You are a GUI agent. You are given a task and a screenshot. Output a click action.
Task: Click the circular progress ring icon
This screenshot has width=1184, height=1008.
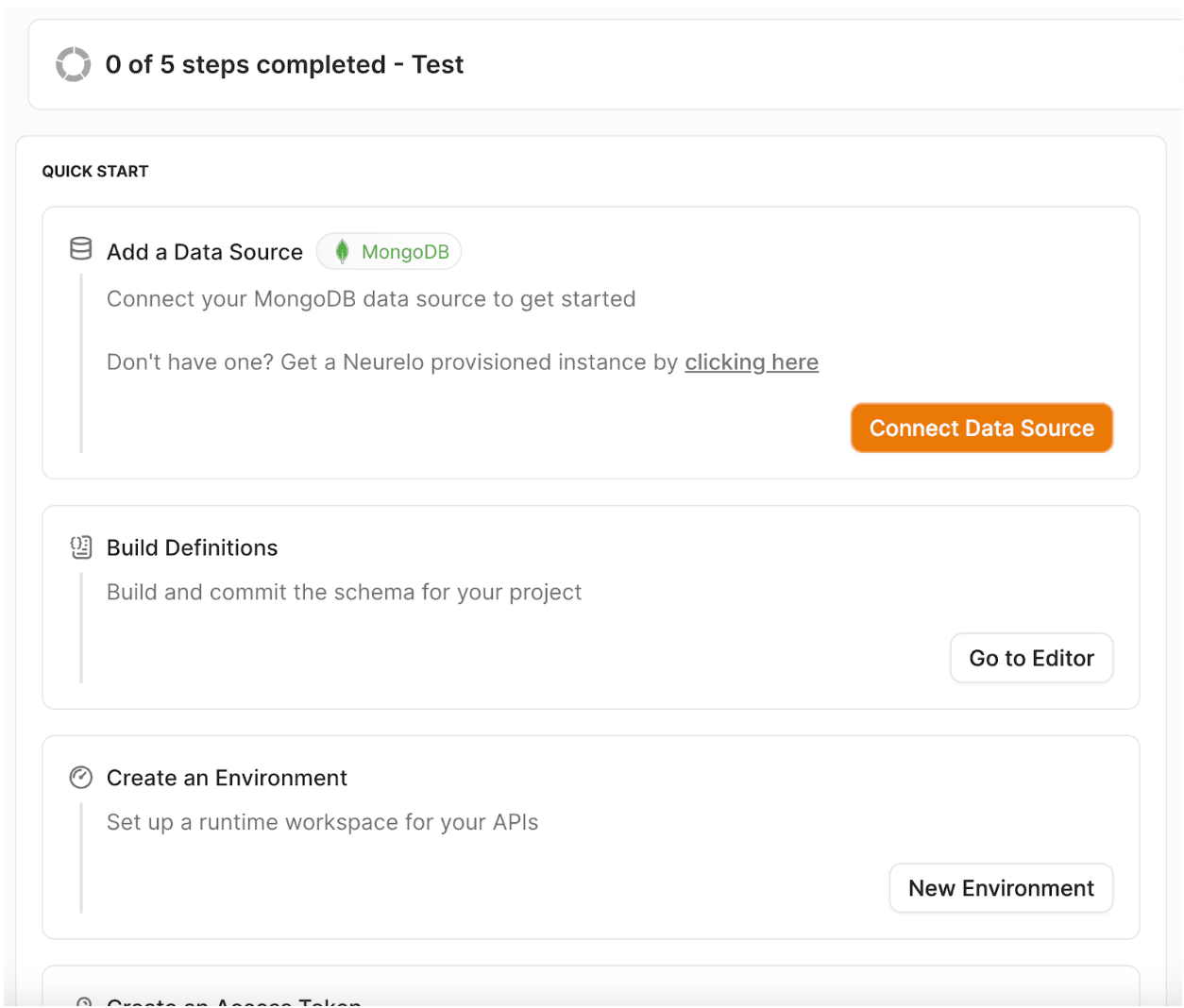click(x=73, y=64)
